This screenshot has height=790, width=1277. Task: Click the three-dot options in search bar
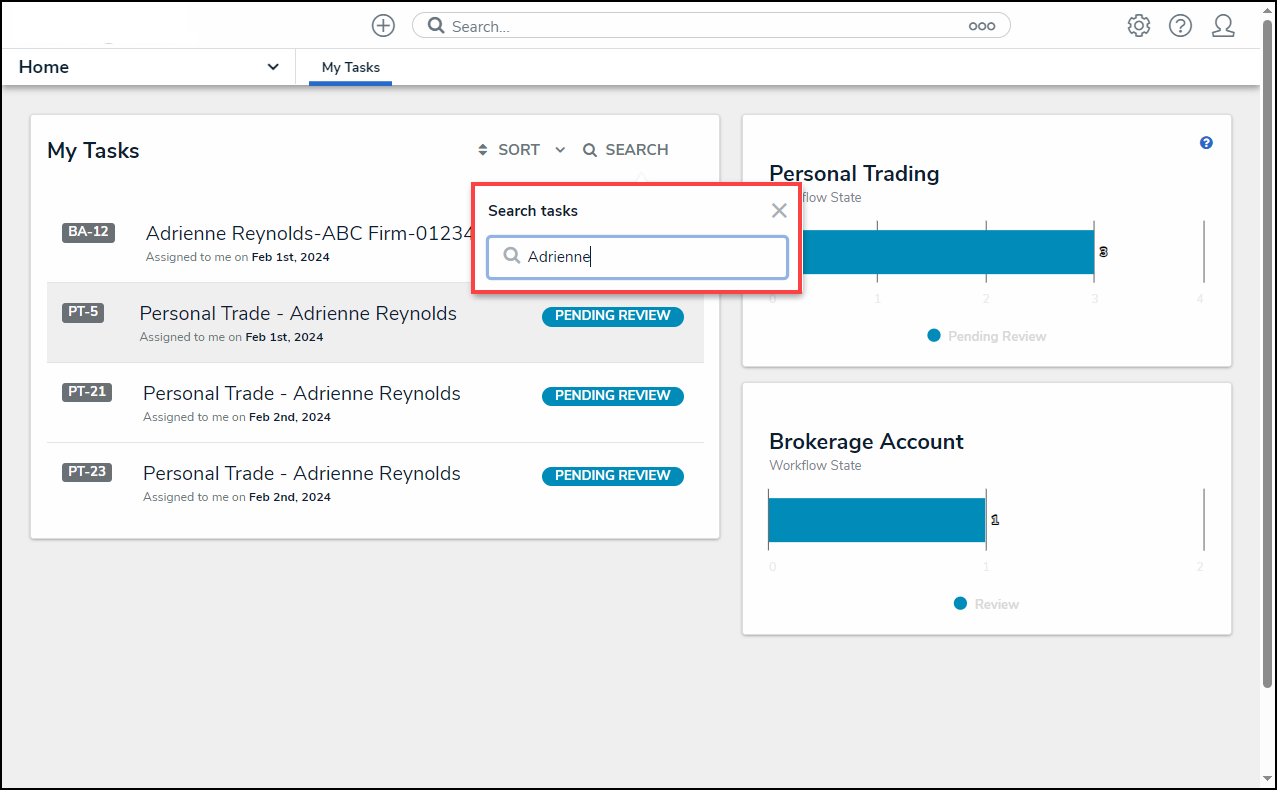(x=981, y=27)
